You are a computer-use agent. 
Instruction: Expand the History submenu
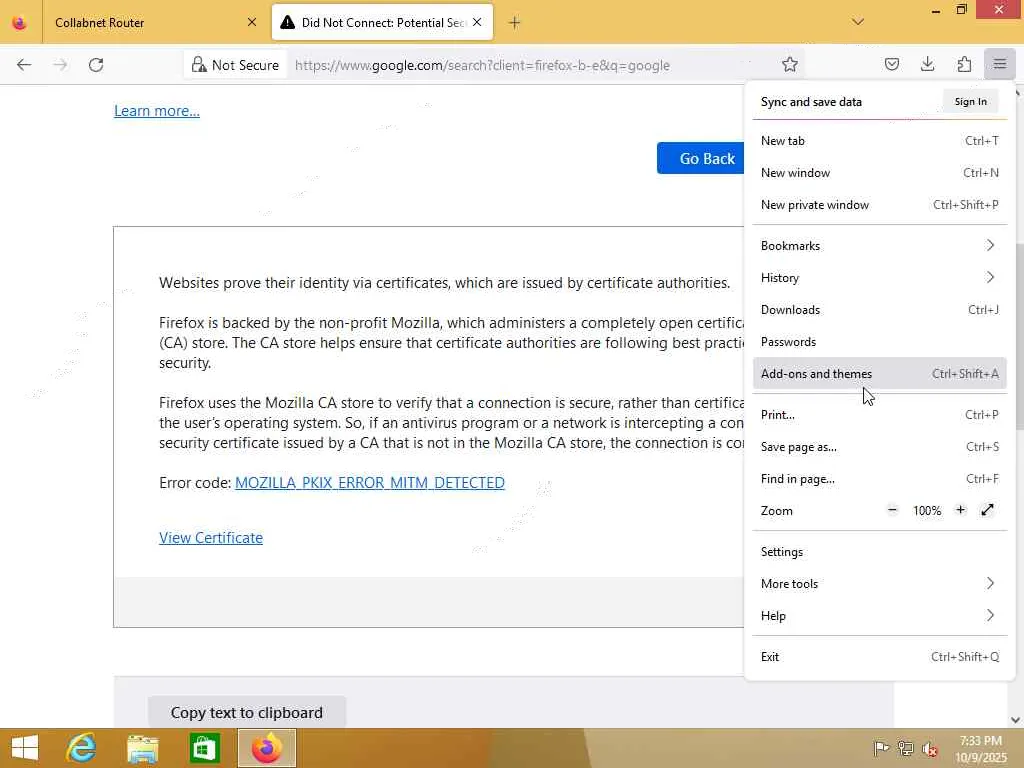[879, 278]
